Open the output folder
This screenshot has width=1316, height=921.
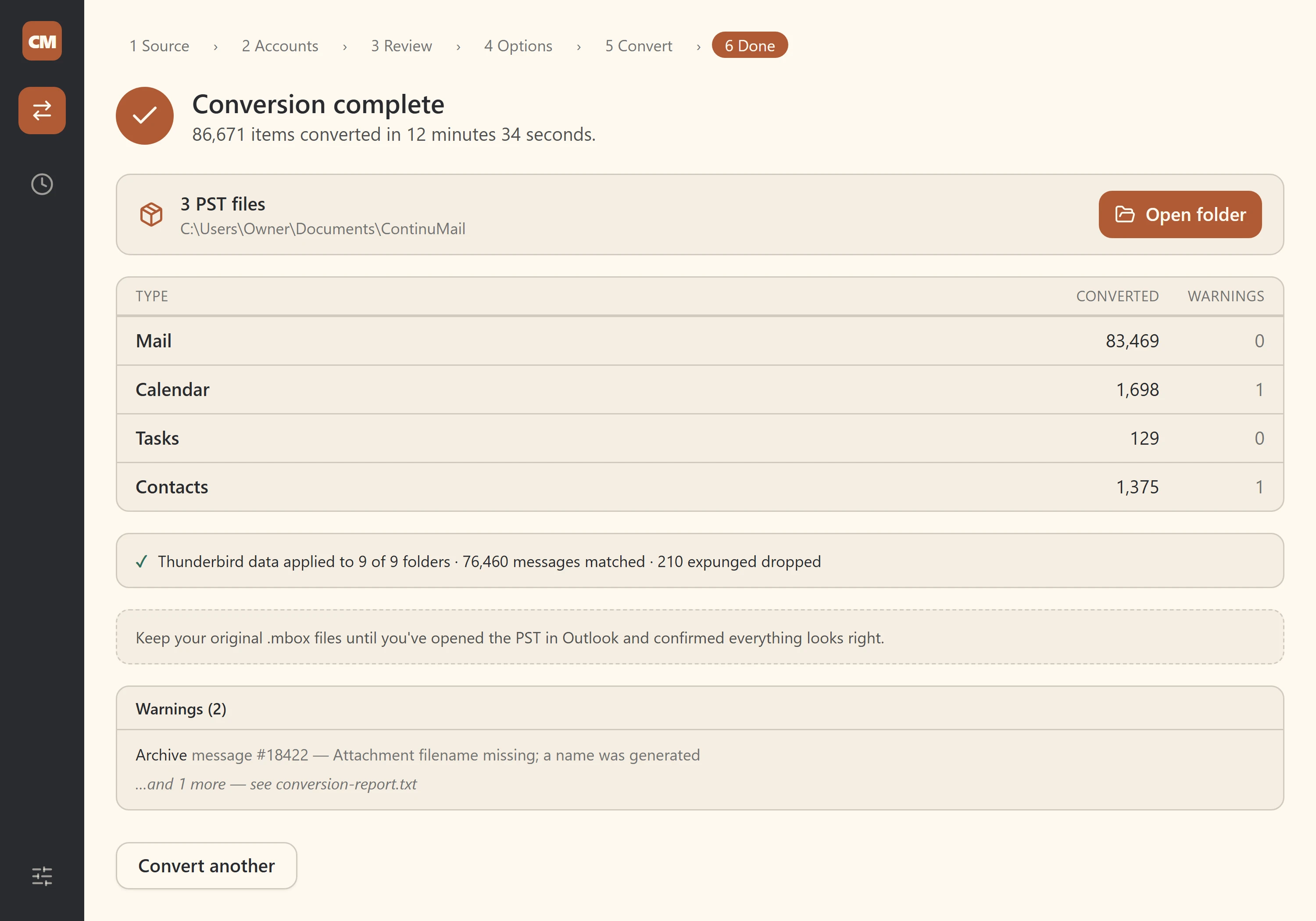(x=1180, y=214)
